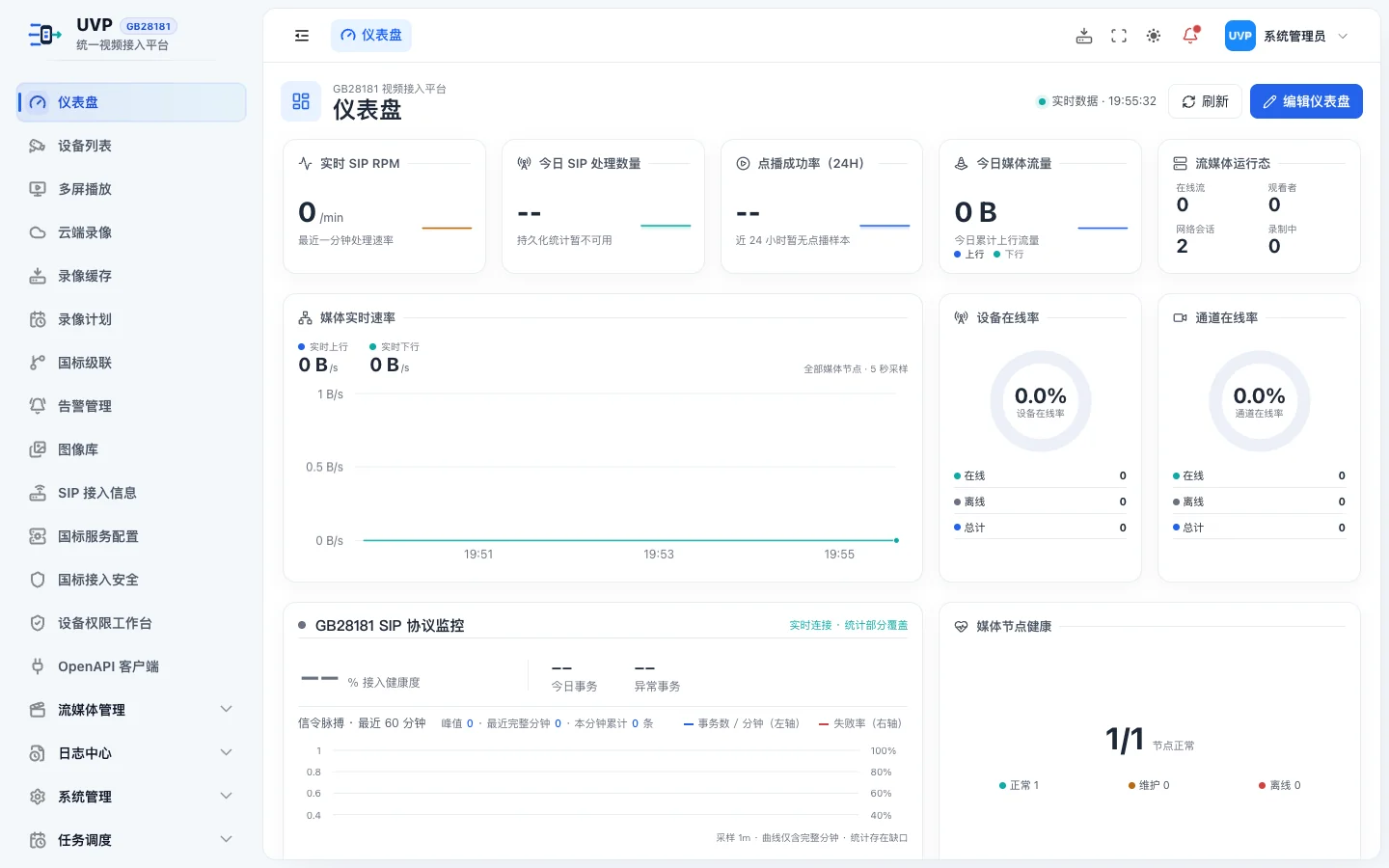Enter fullscreen using the fullscreen icon
This screenshot has height=868, width=1389.
coord(1119,36)
